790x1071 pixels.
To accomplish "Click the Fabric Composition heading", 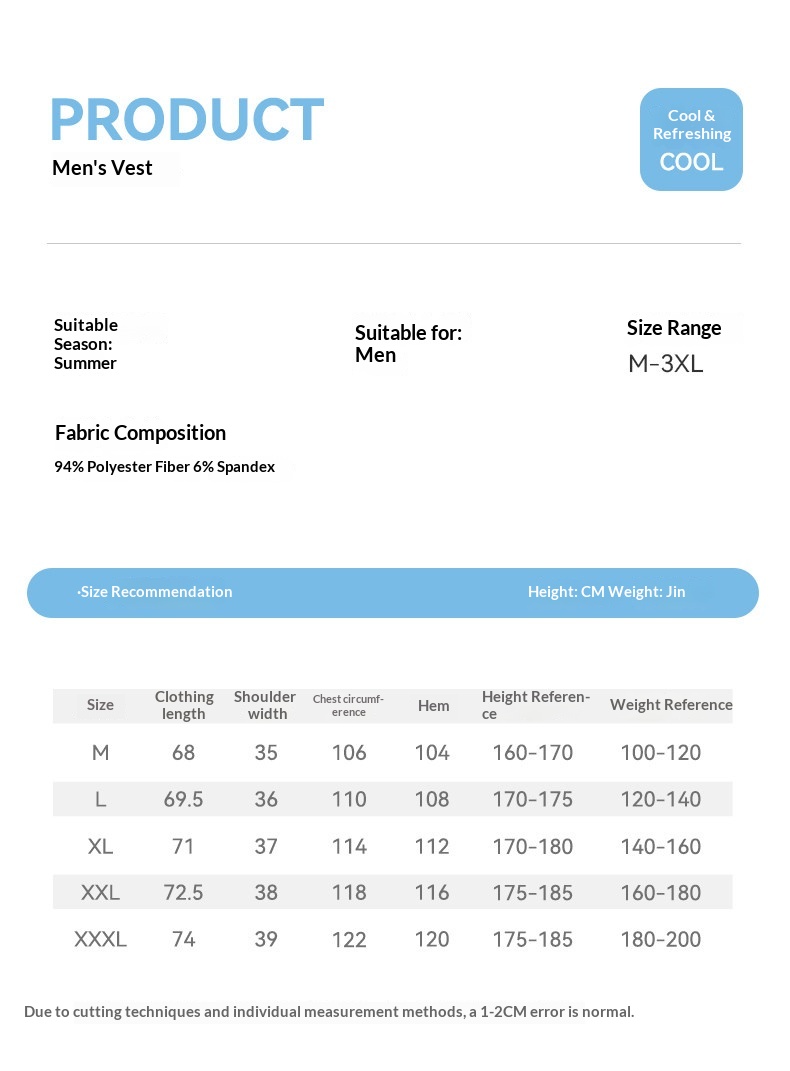I will click(x=140, y=433).
